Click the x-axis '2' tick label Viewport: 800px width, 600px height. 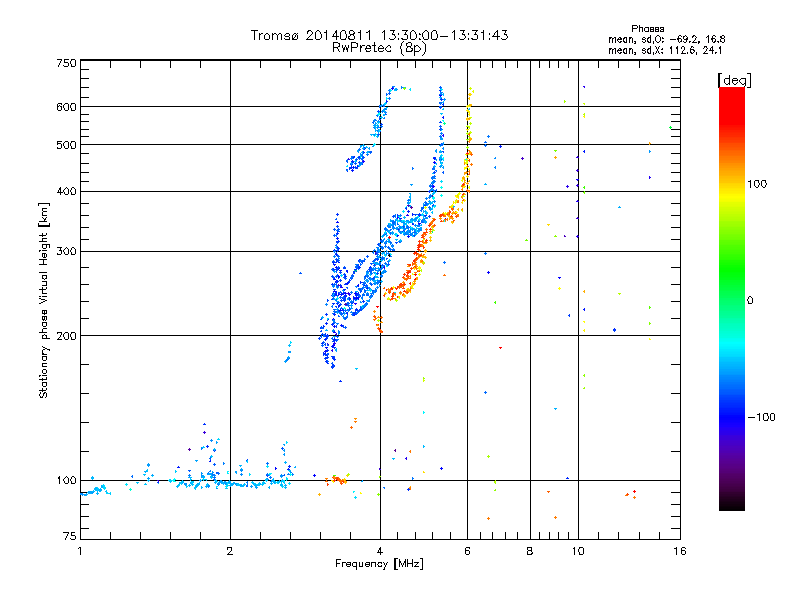point(230,551)
